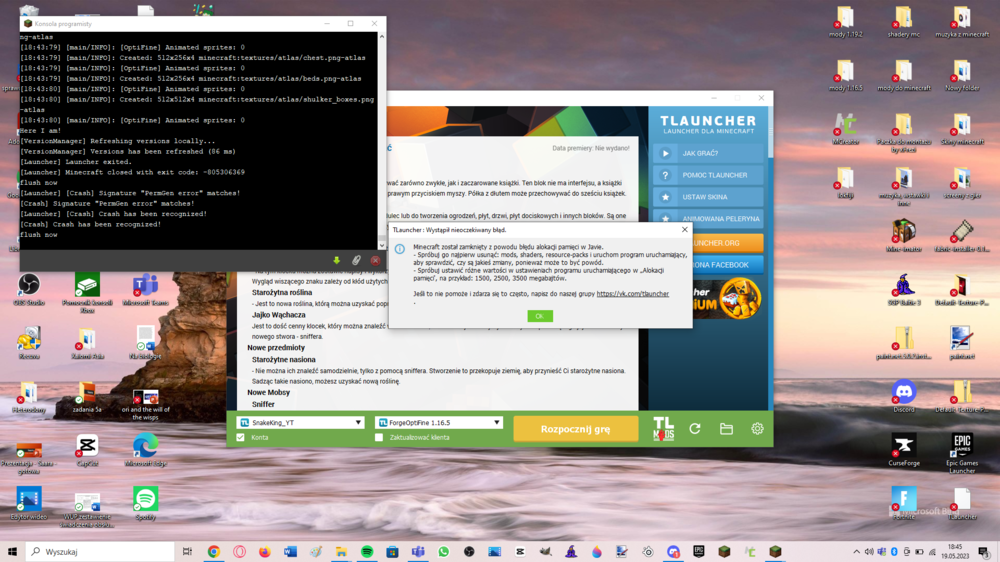Image resolution: width=1000 pixels, height=562 pixels.
Task: Click the Wyszukaj taskbar search box
Action: point(100,551)
